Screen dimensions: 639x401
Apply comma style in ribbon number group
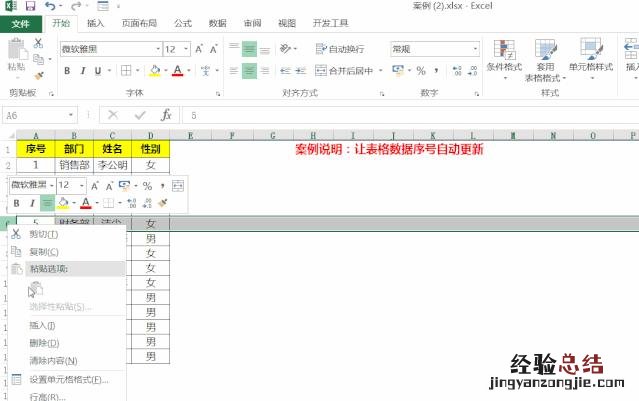pos(436,71)
